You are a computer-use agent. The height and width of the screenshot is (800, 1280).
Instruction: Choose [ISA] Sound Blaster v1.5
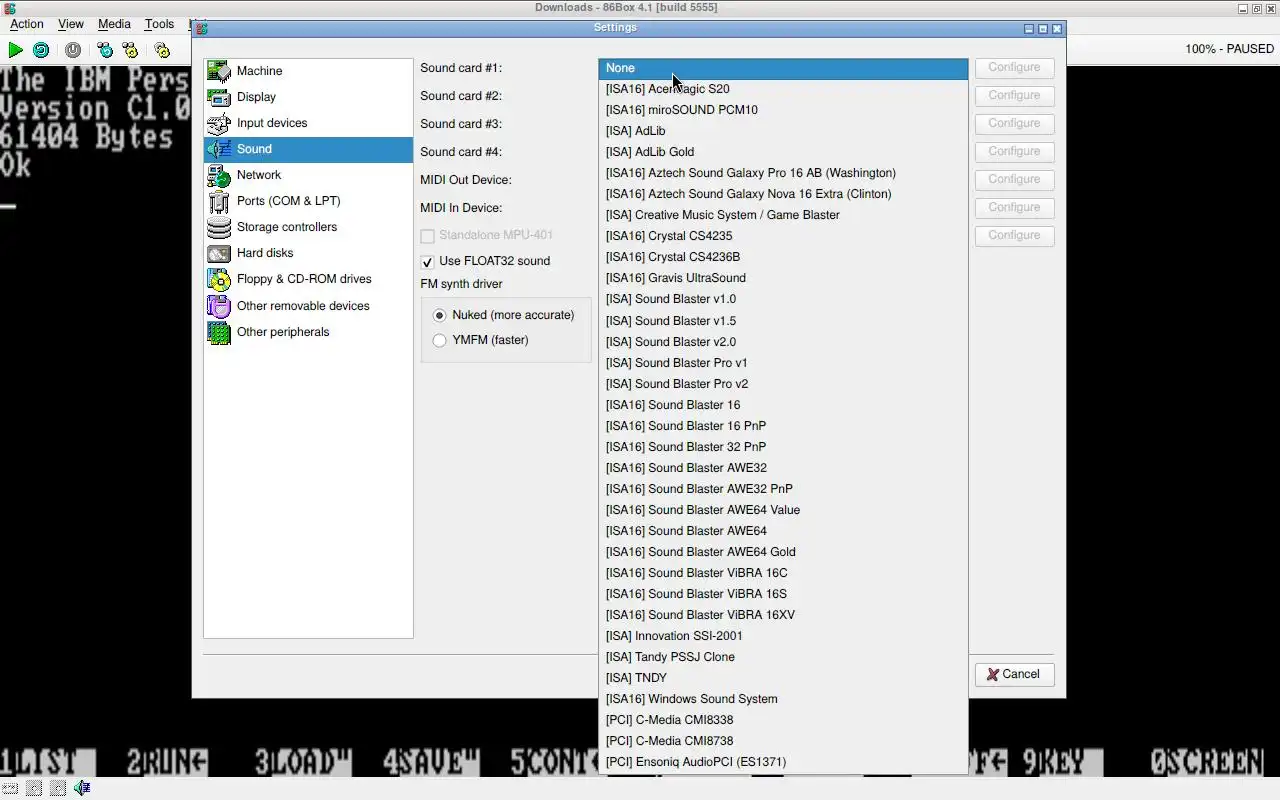pos(783,321)
